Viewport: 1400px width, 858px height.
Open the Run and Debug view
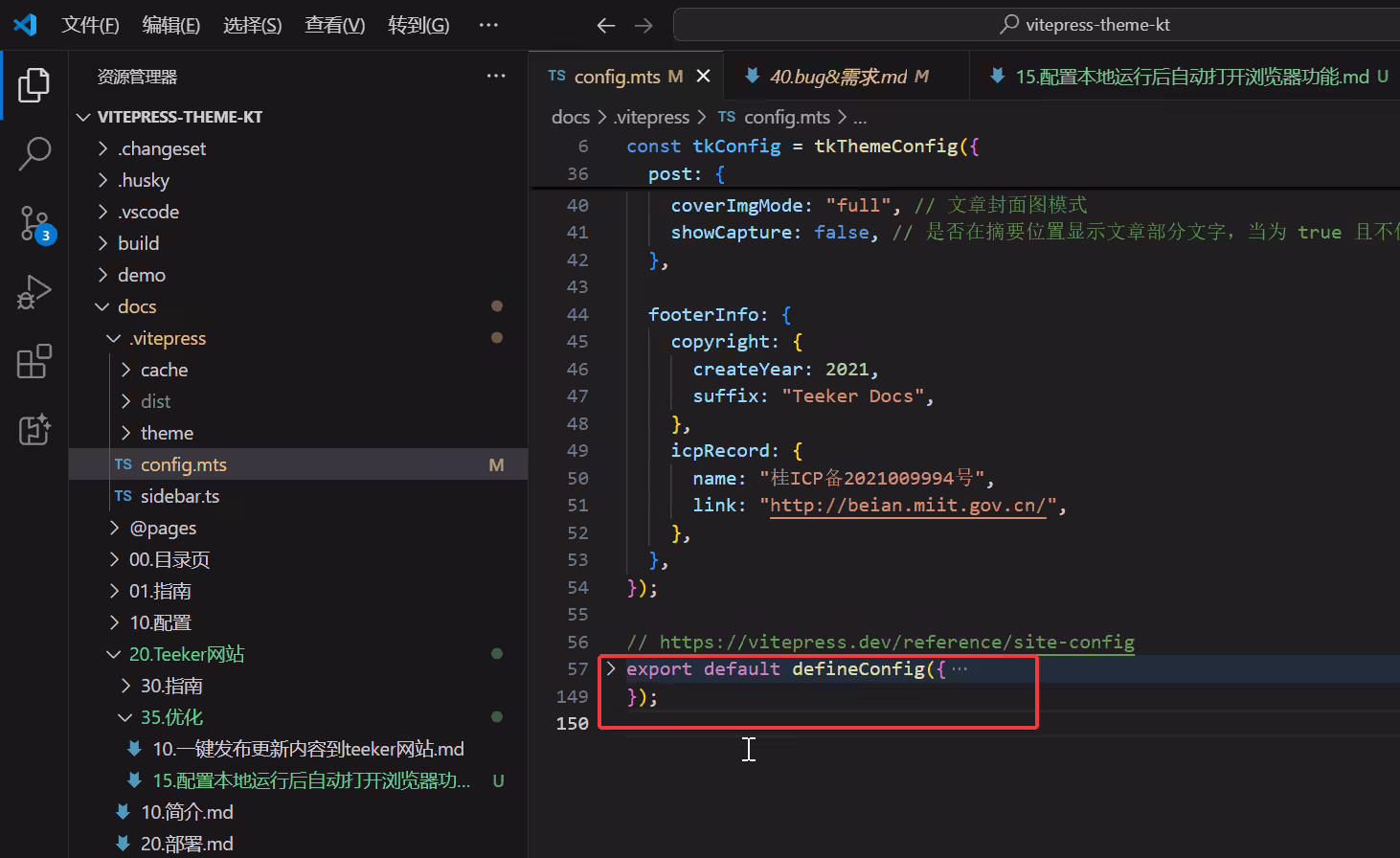point(34,292)
